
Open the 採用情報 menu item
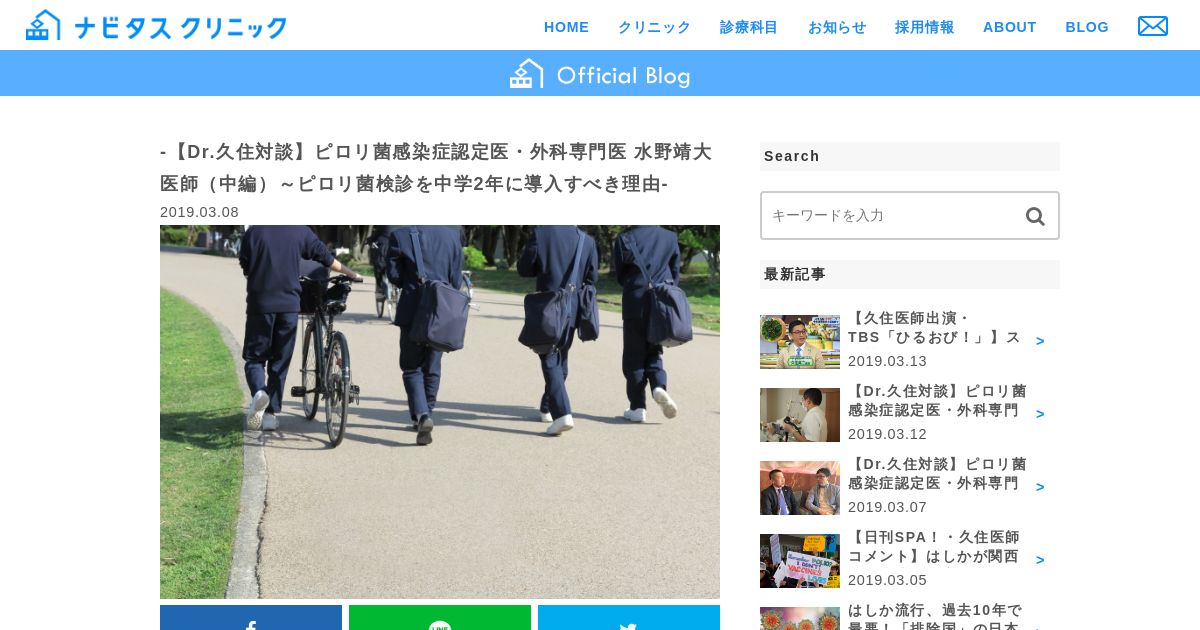pyautogui.click(x=924, y=27)
